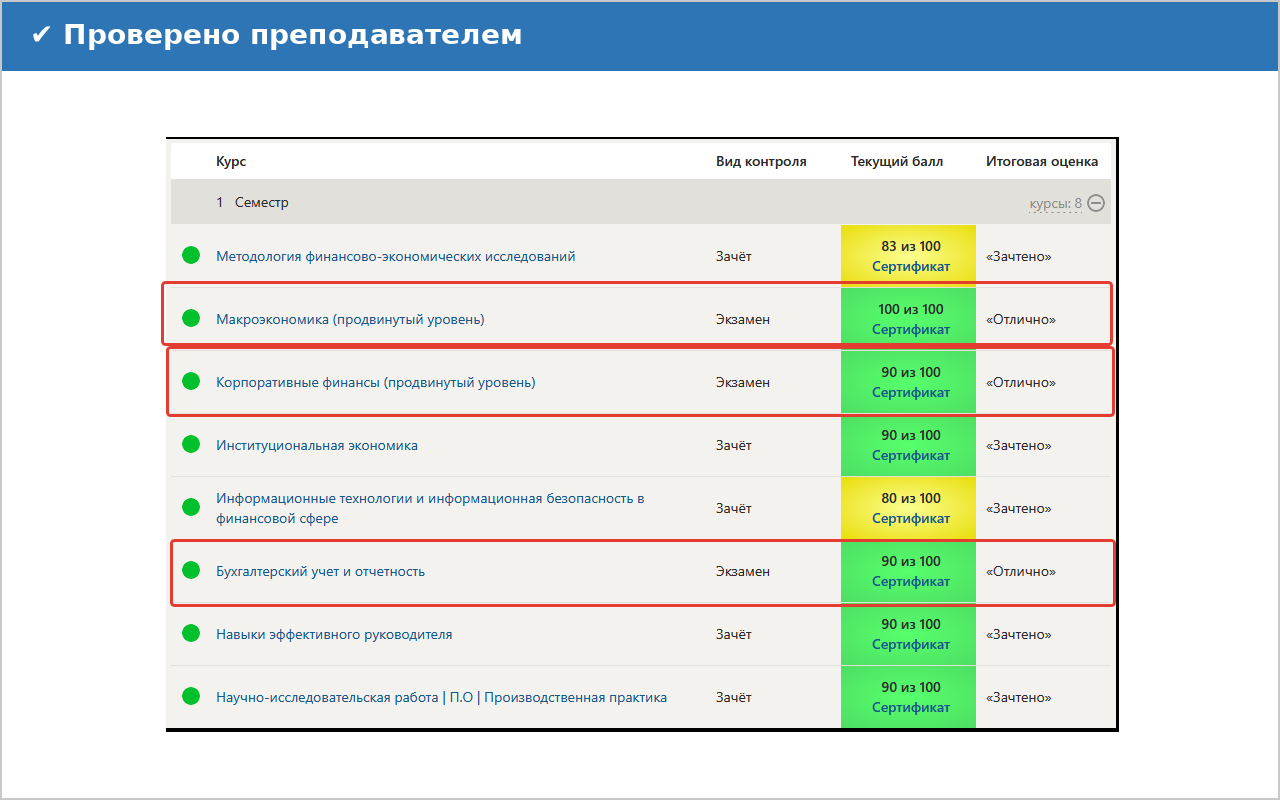Click green dot for Научно-исследовательская работа row
This screenshot has width=1280, height=800.
[x=191, y=697]
